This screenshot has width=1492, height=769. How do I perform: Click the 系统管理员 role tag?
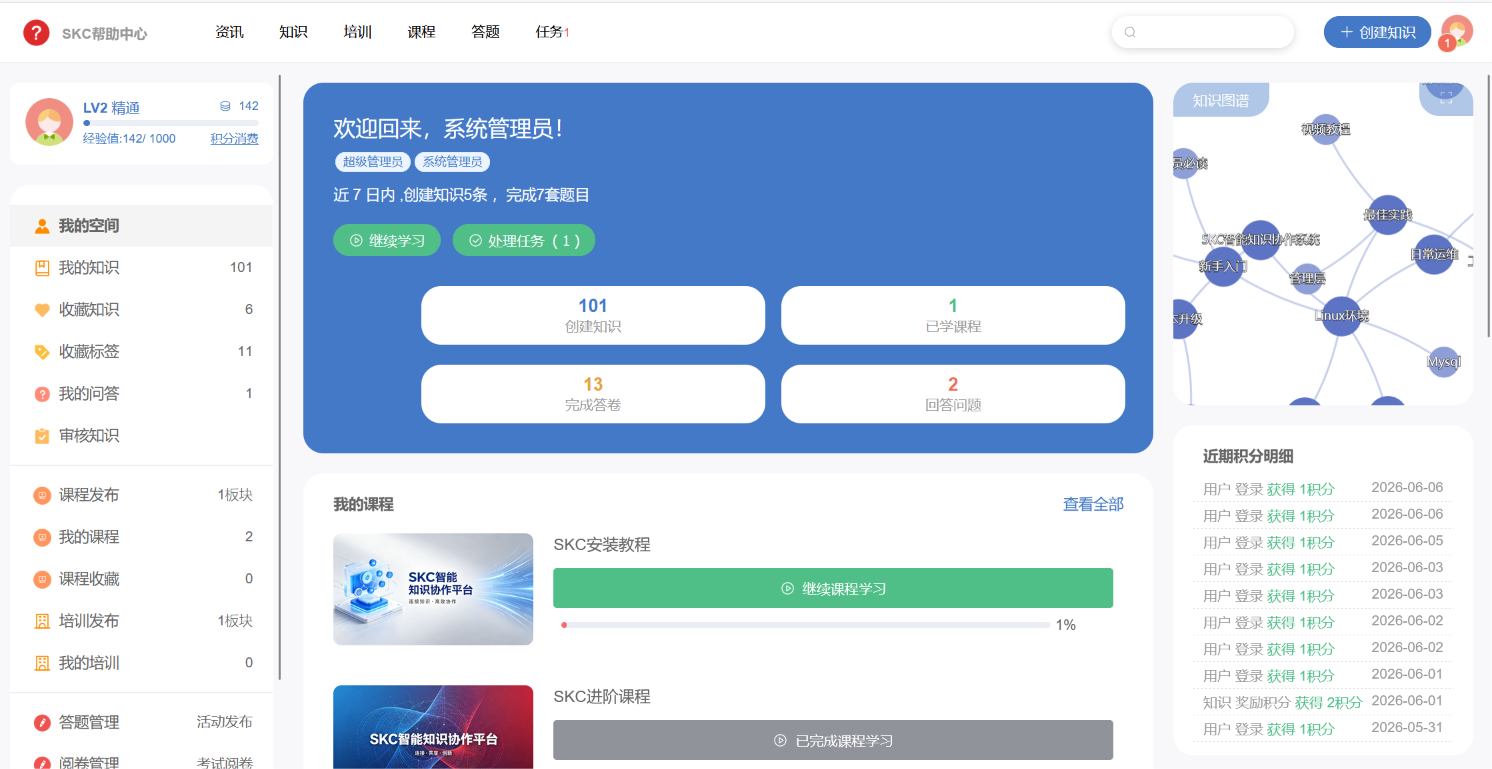tap(452, 162)
